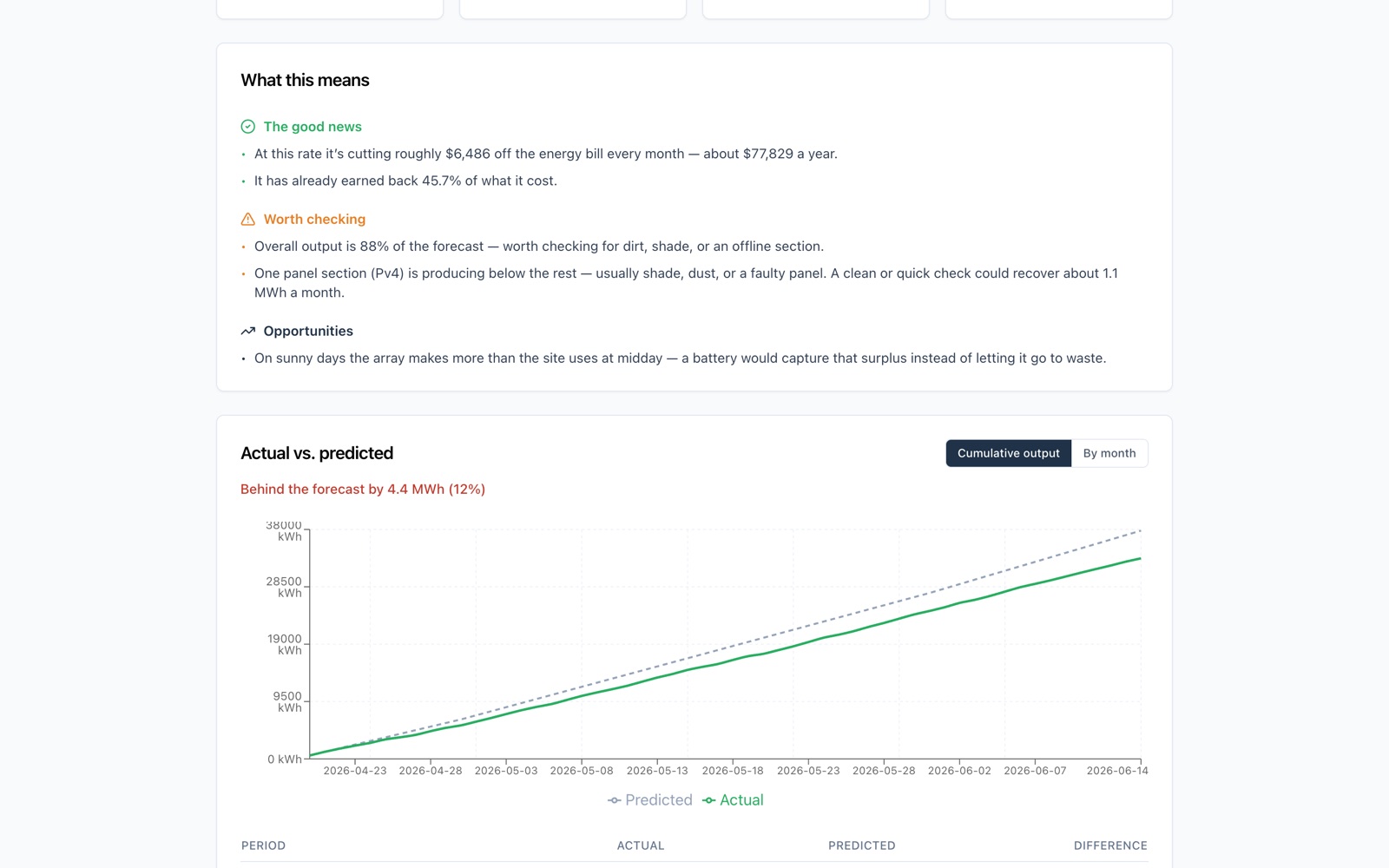Click the Behind the forecast red text
The height and width of the screenshot is (868, 1389).
tap(363, 490)
